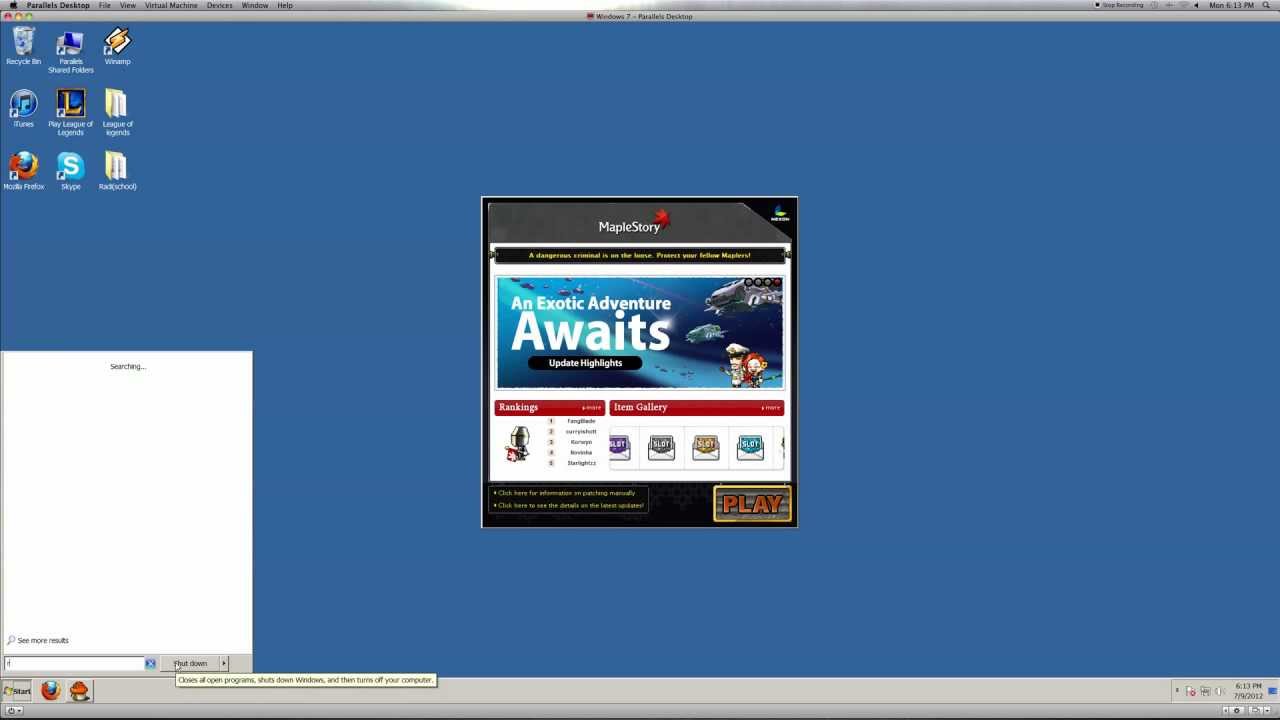1280x720 pixels.
Task: Open the Help menu
Action: pos(285,5)
